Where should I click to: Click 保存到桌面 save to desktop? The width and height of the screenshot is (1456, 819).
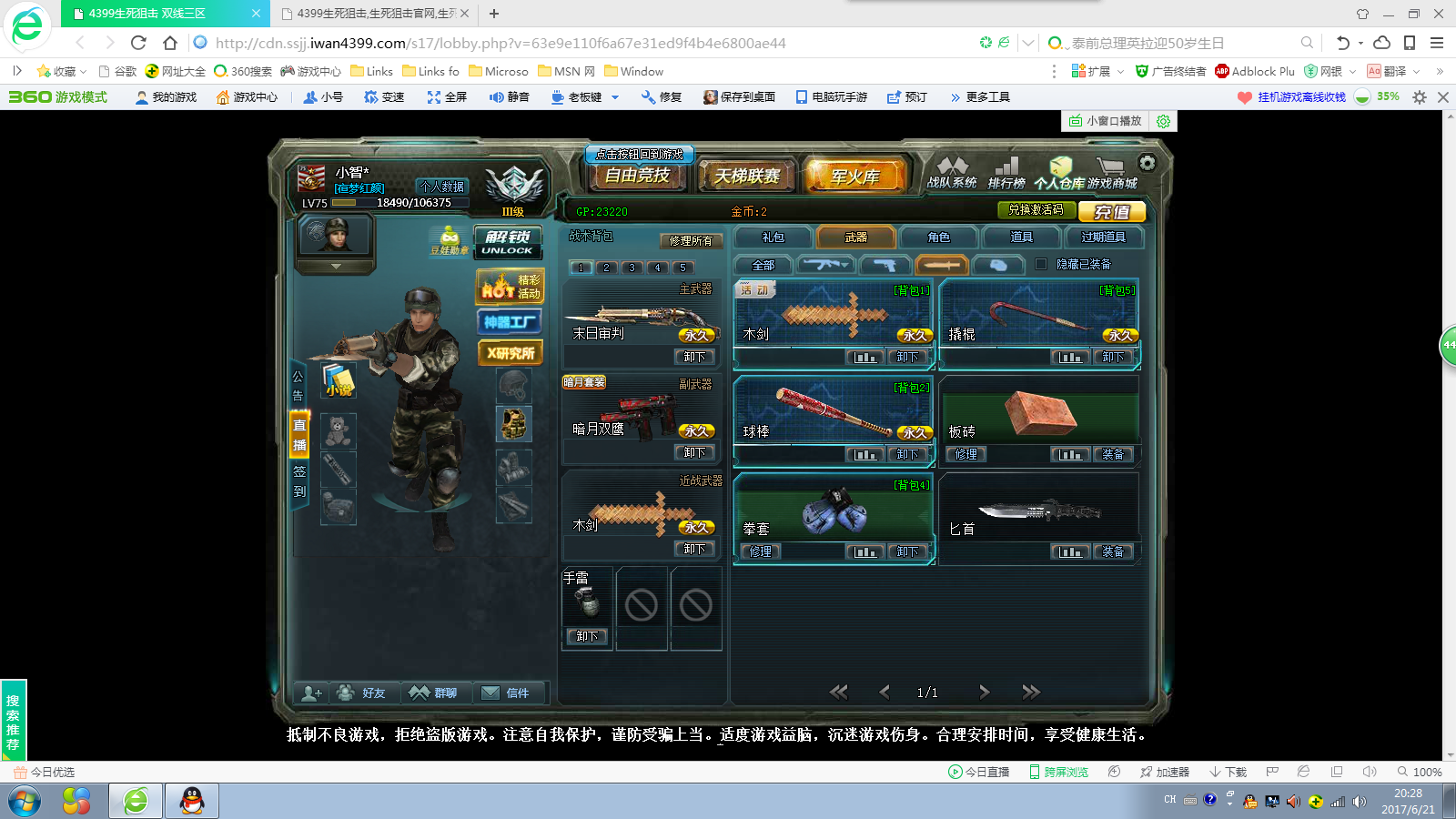[739, 97]
